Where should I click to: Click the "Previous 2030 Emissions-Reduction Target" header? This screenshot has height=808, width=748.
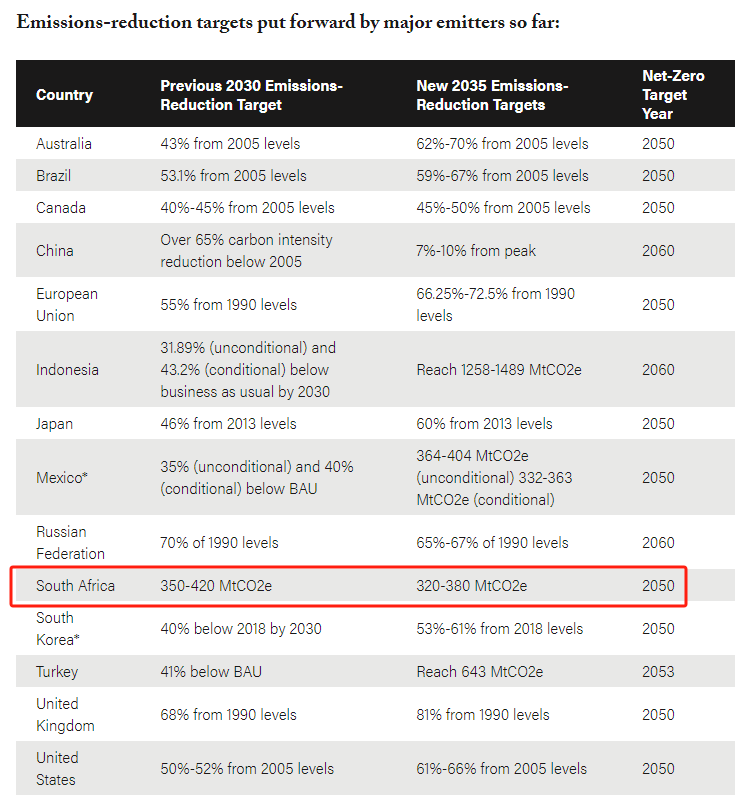251,96
